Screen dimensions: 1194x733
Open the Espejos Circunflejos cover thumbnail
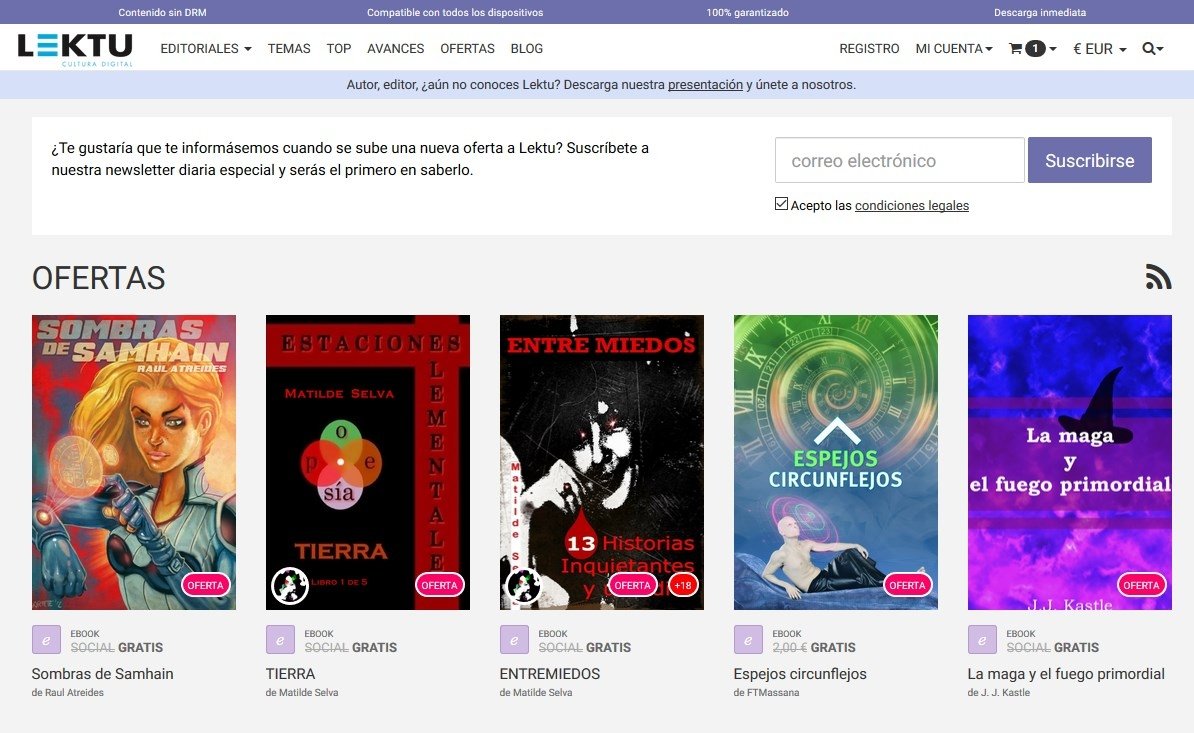(x=836, y=462)
